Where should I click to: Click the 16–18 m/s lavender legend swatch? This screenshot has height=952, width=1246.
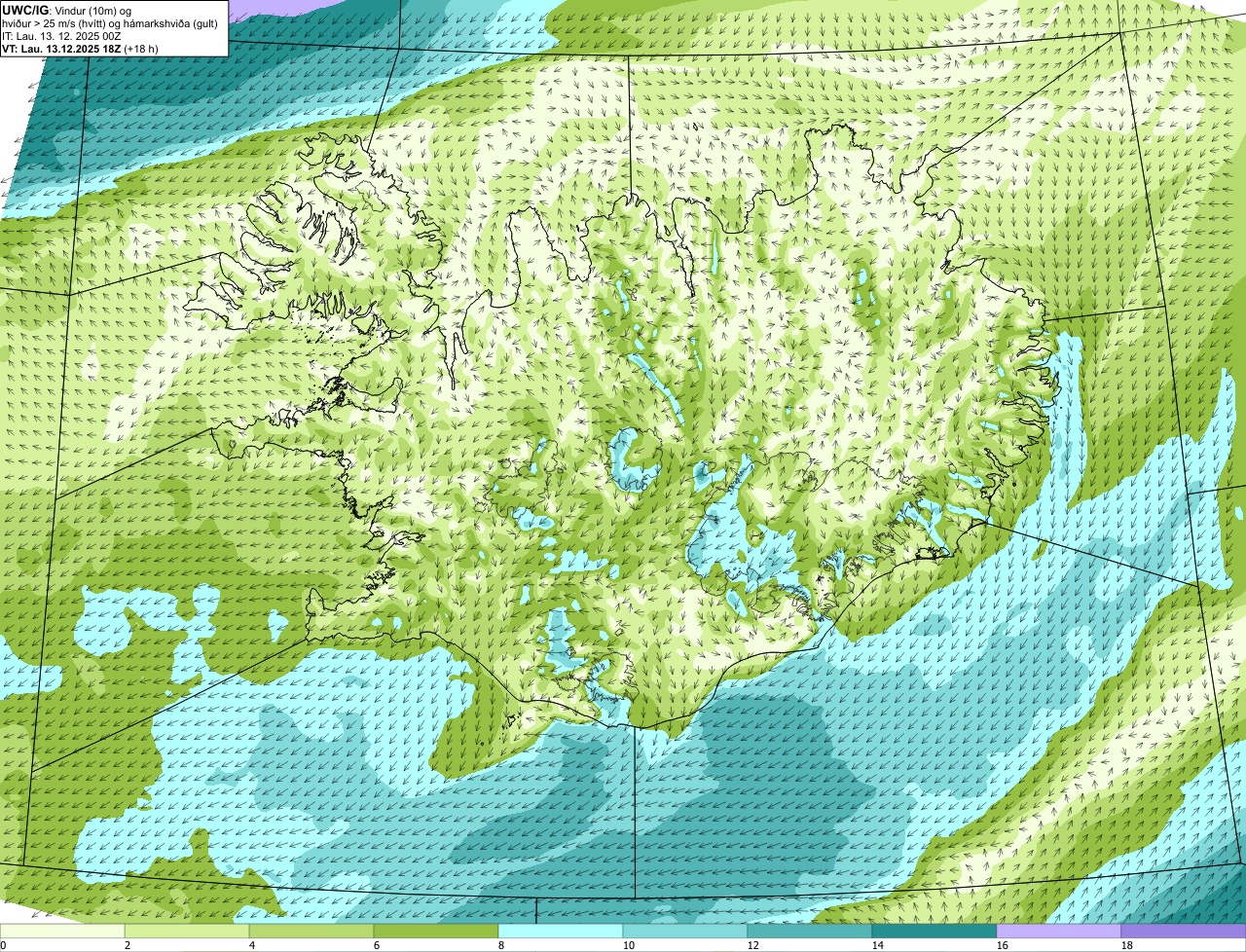tap(1059, 931)
